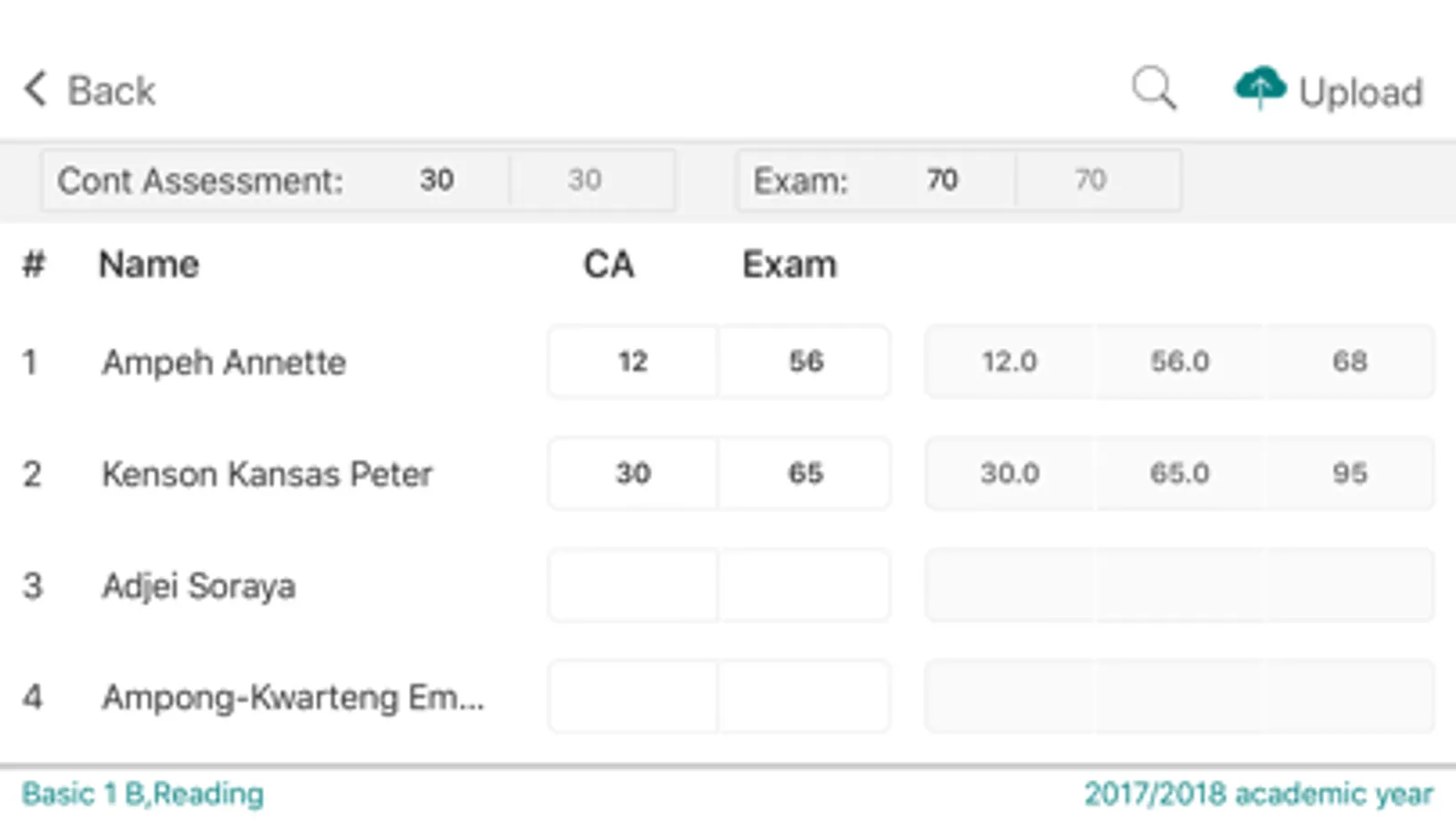The width and height of the screenshot is (1456, 820).
Task: Click Kenson Kansas Peter's Exam field
Action: coord(805,473)
